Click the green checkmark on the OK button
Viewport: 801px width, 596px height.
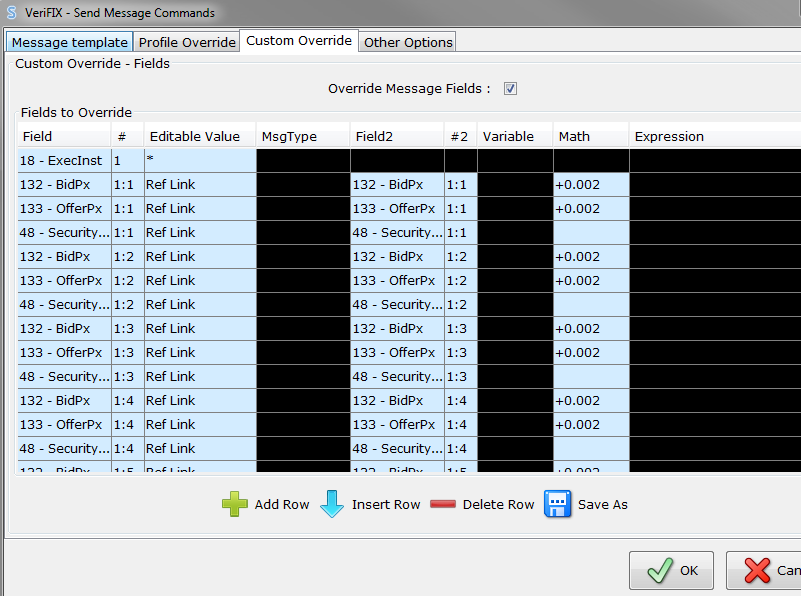click(x=659, y=570)
